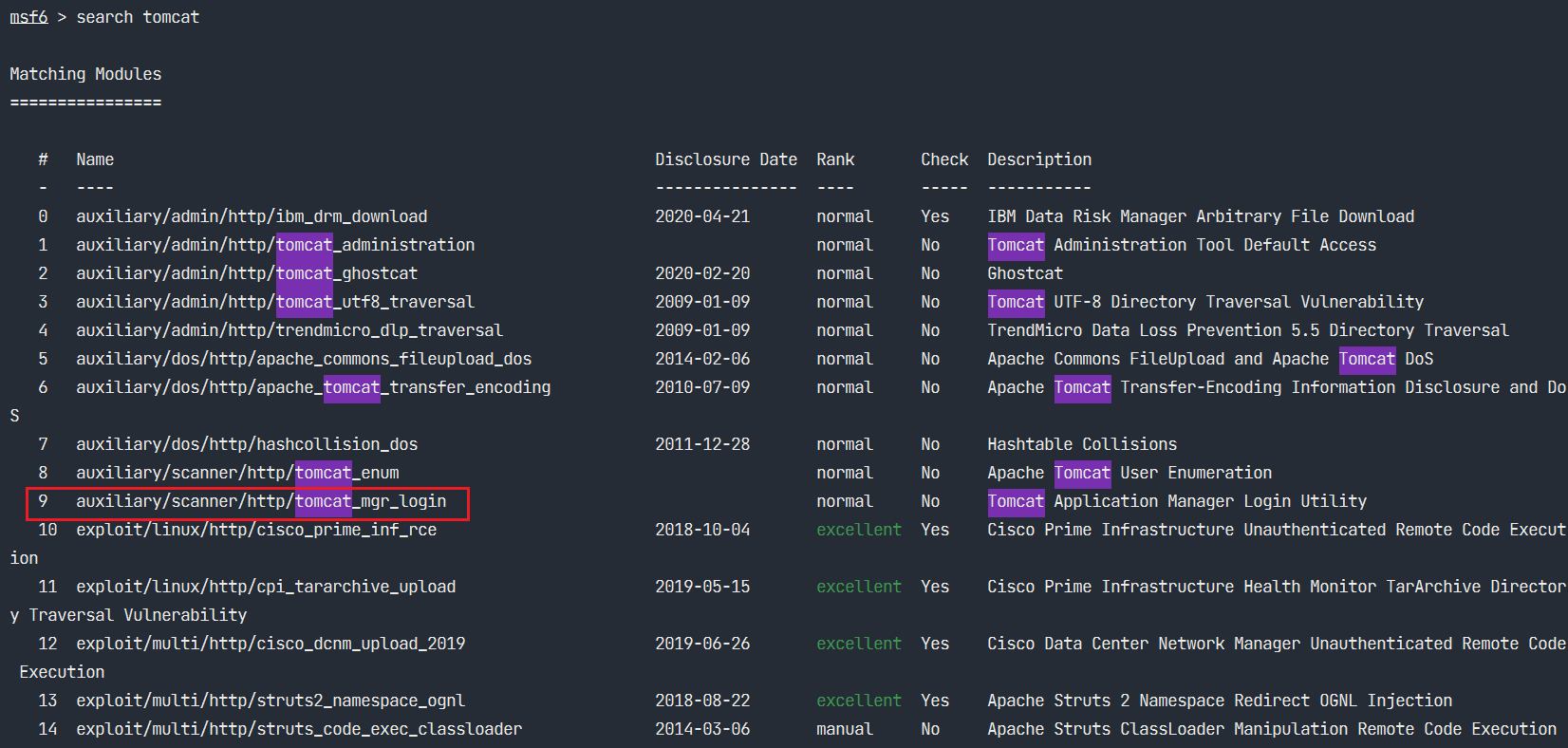This screenshot has height=748, width=1568.
Task: Select module auxiliary/admin/http/tomcat_administration
Action: [x=275, y=245]
